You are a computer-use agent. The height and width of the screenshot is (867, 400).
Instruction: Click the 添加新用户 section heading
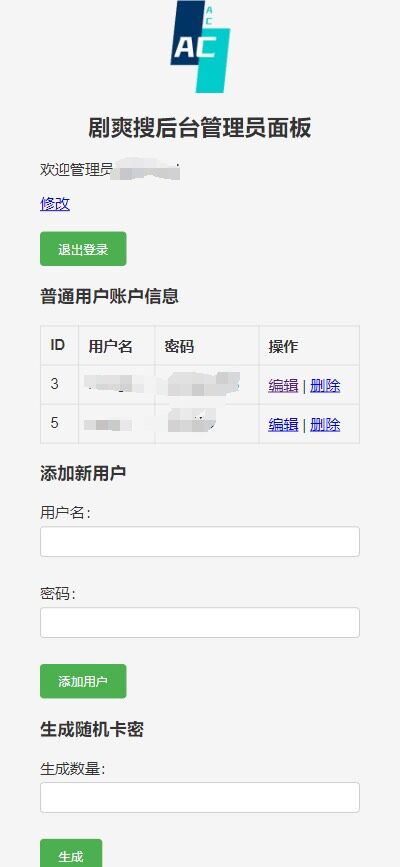click(83, 473)
